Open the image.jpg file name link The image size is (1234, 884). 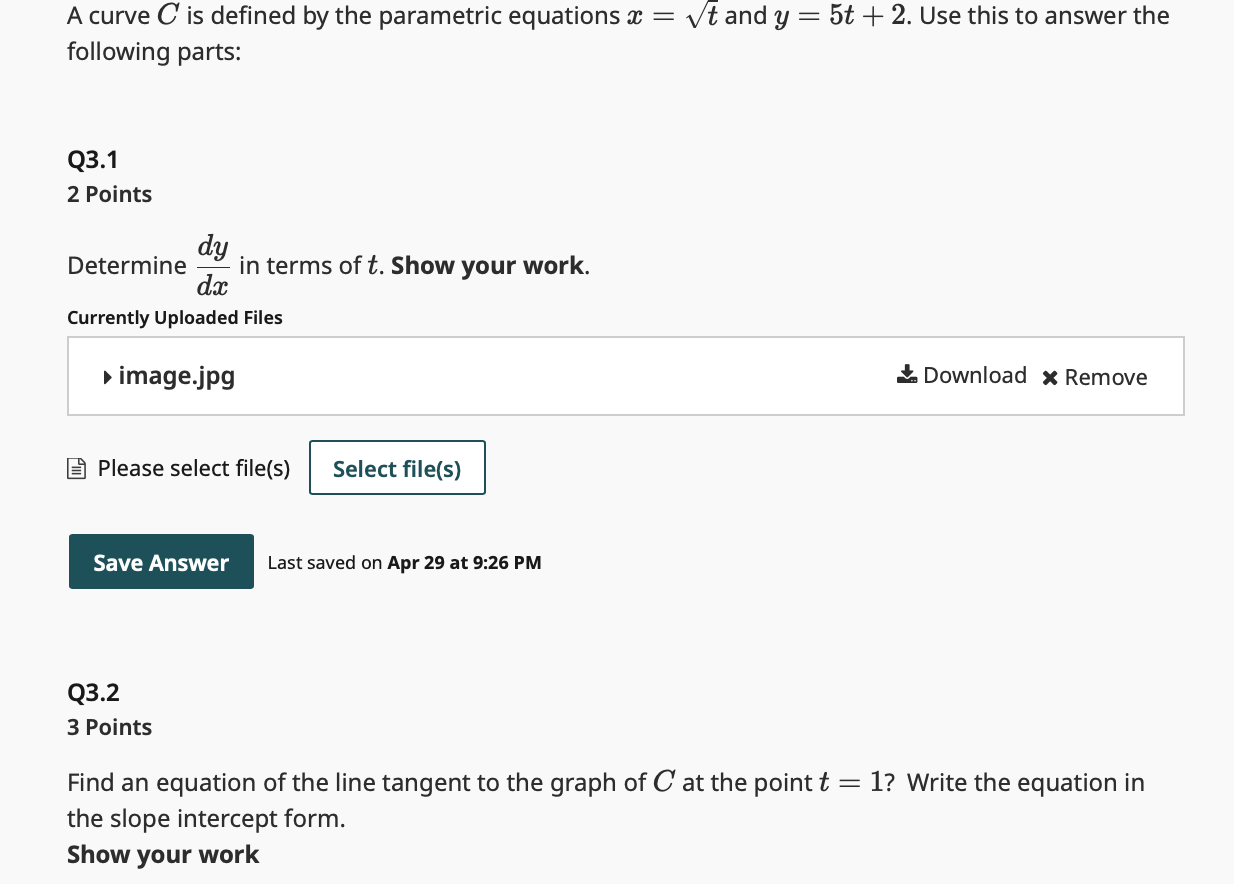point(176,376)
